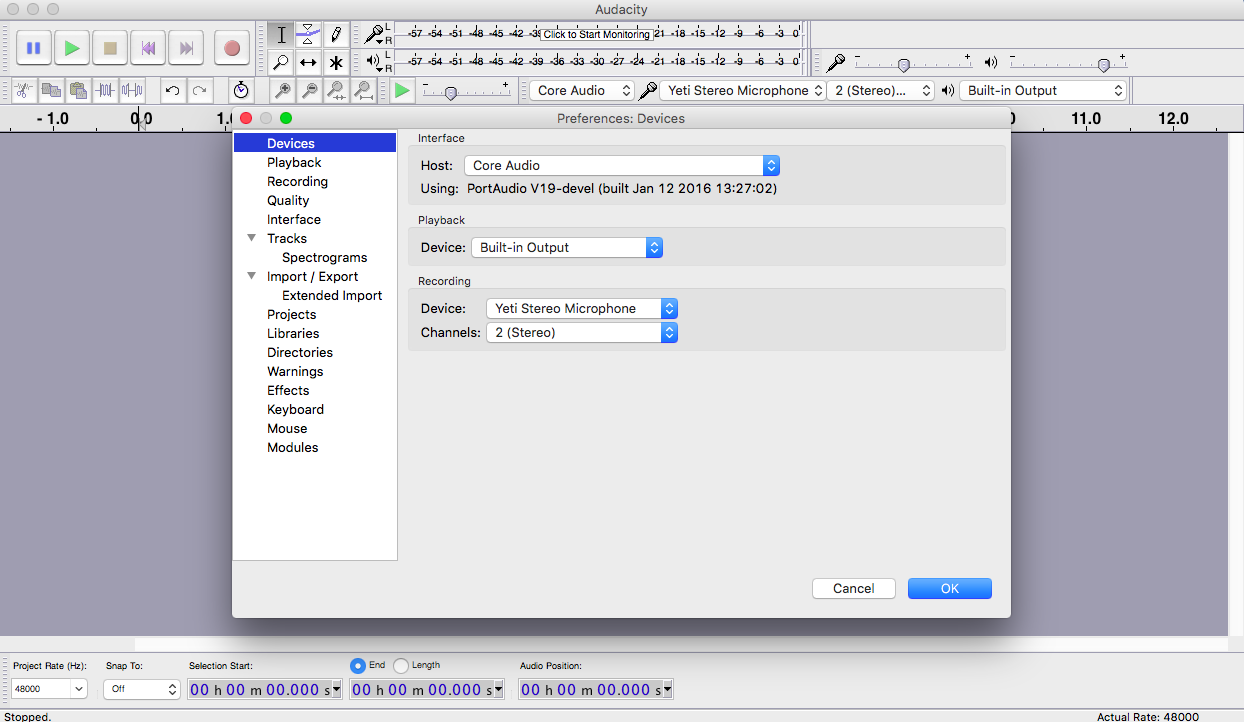Click the Zoom In magnifier icon

coord(283,91)
